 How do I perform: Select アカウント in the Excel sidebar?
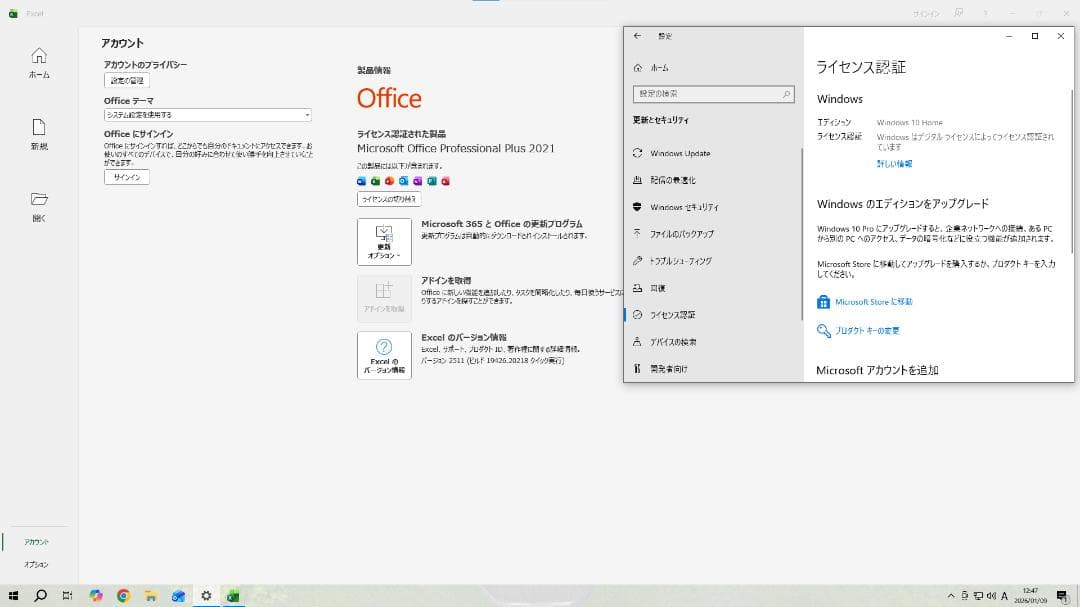point(37,542)
